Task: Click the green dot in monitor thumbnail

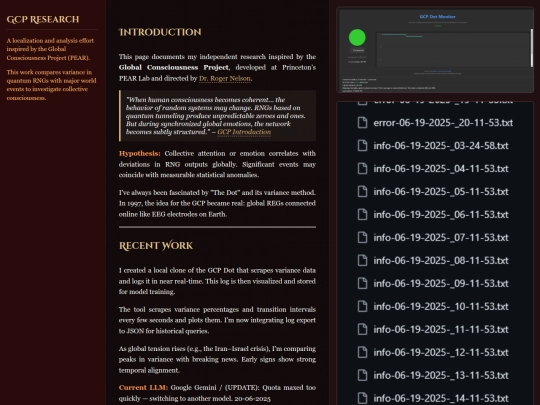Action: [357, 38]
